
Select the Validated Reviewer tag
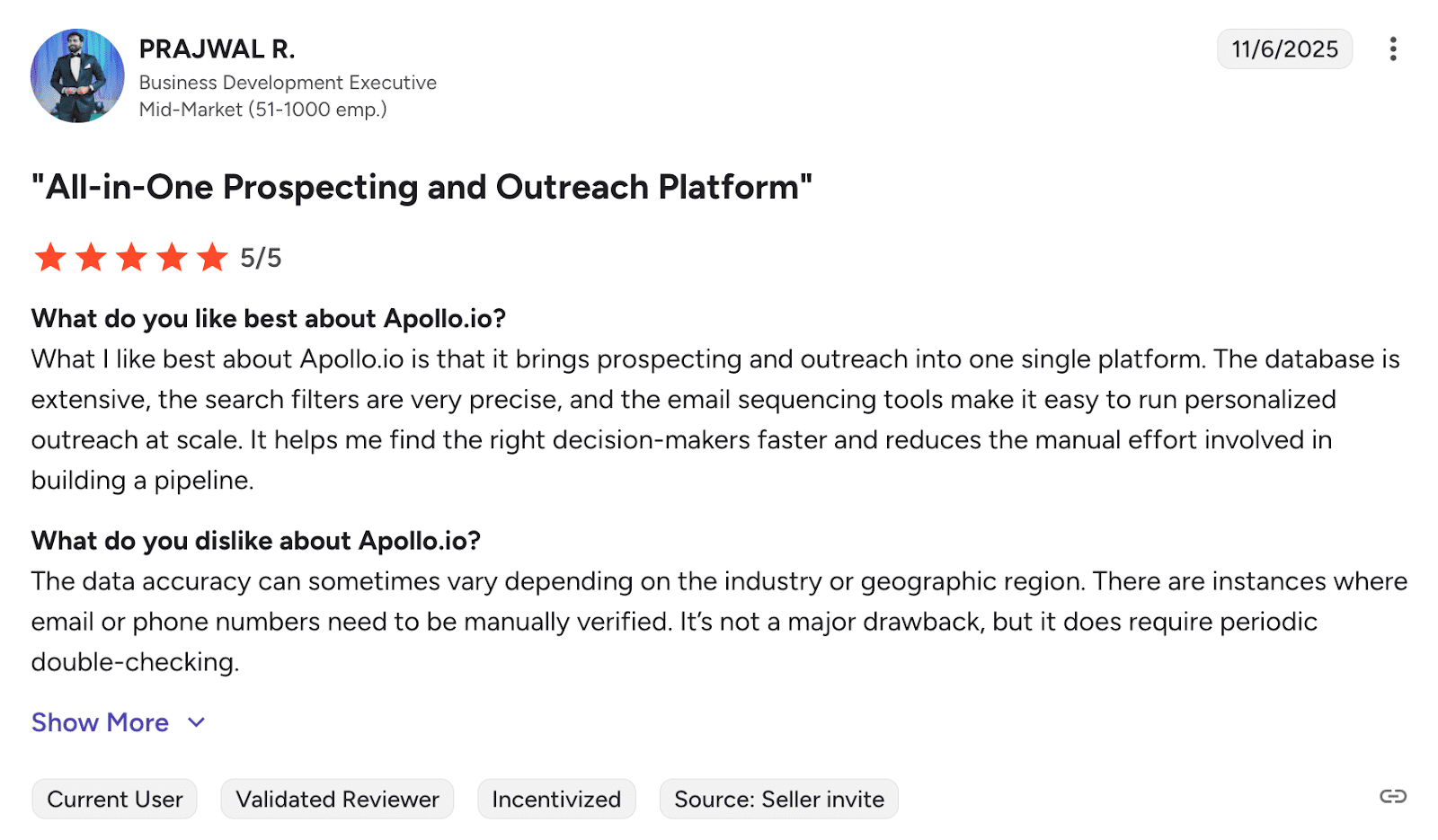337,800
